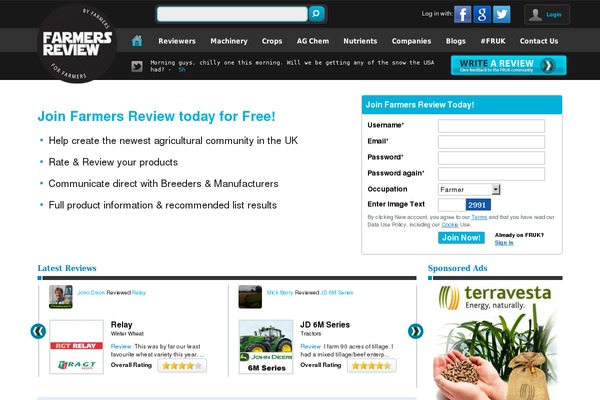Open the JD 6M Series header link
This screenshot has height=400, width=600.
click(337, 292)
